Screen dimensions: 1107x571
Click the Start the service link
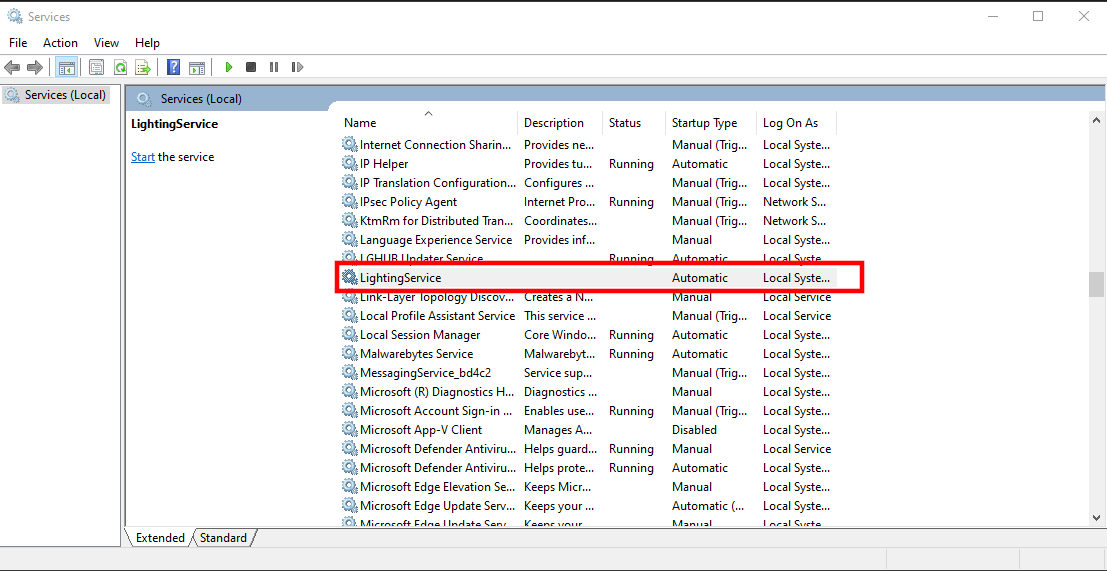click(x=143, y=157)
